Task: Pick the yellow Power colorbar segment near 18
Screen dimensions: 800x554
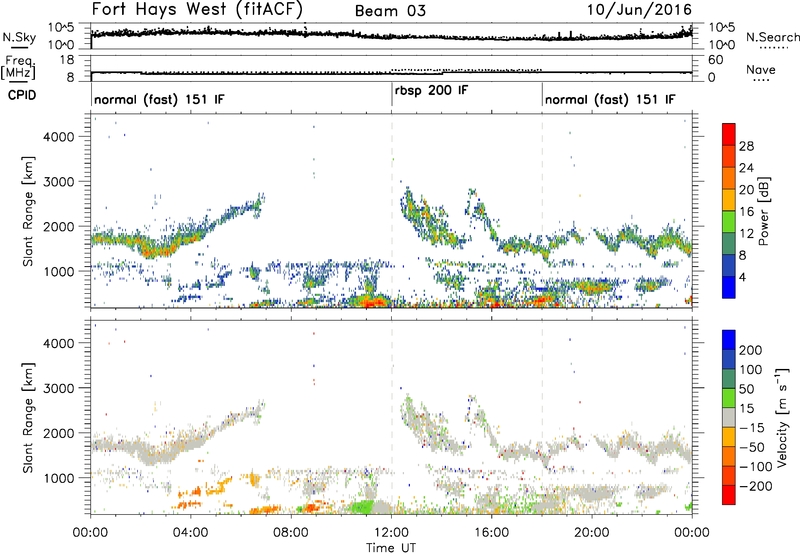Action: [x=729, y=199]
